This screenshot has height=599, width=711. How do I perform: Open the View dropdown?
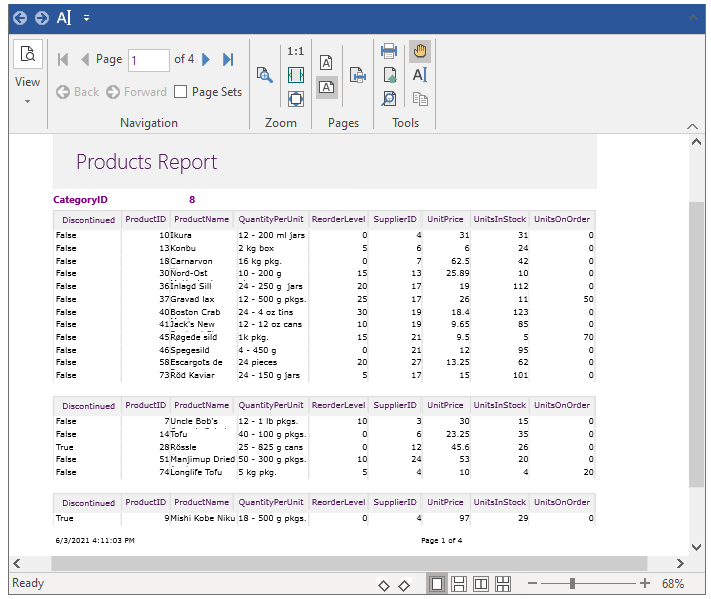[x=27, y=84]
